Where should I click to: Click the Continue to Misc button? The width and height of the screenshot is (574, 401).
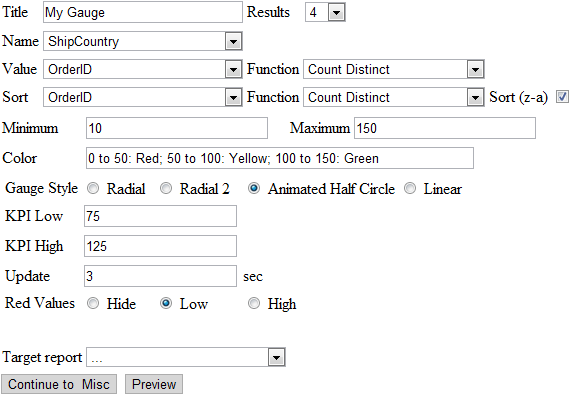point(59,384)
